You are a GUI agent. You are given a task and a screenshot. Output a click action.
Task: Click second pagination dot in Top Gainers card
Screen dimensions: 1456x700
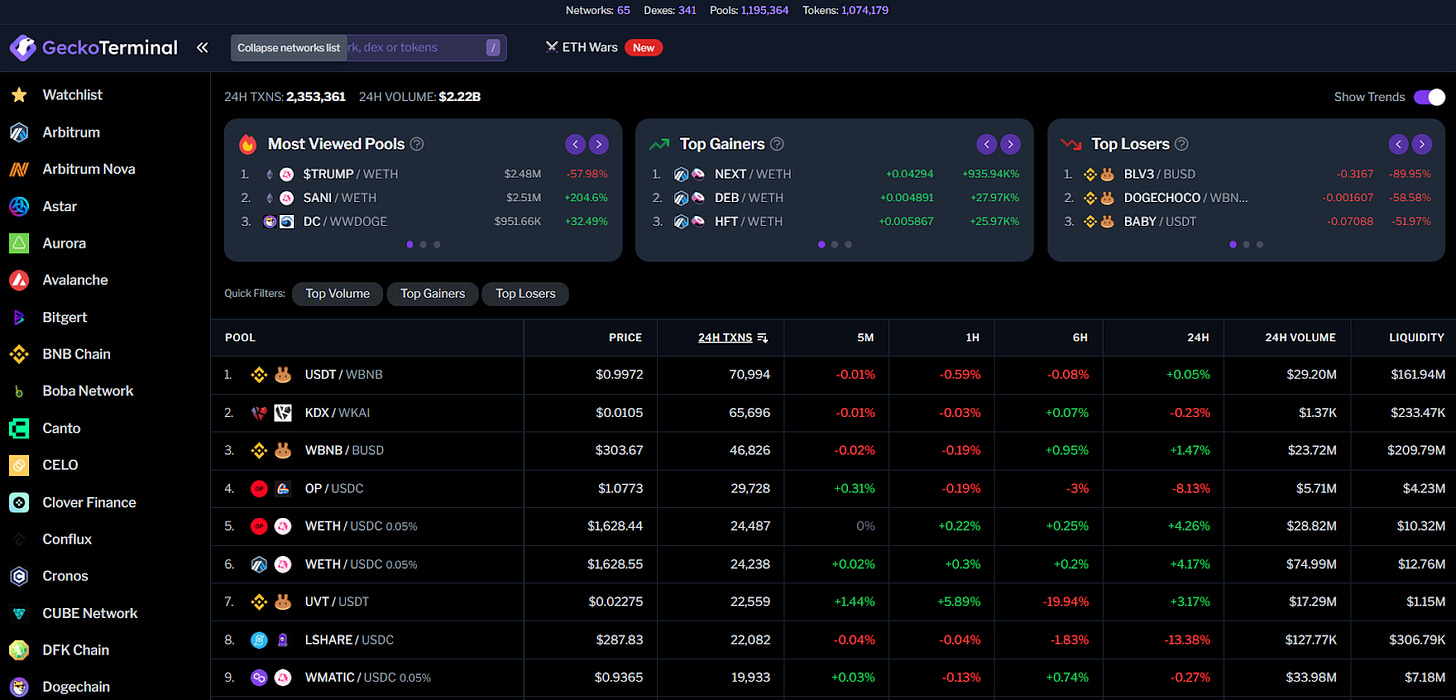(x=835, y=244)
